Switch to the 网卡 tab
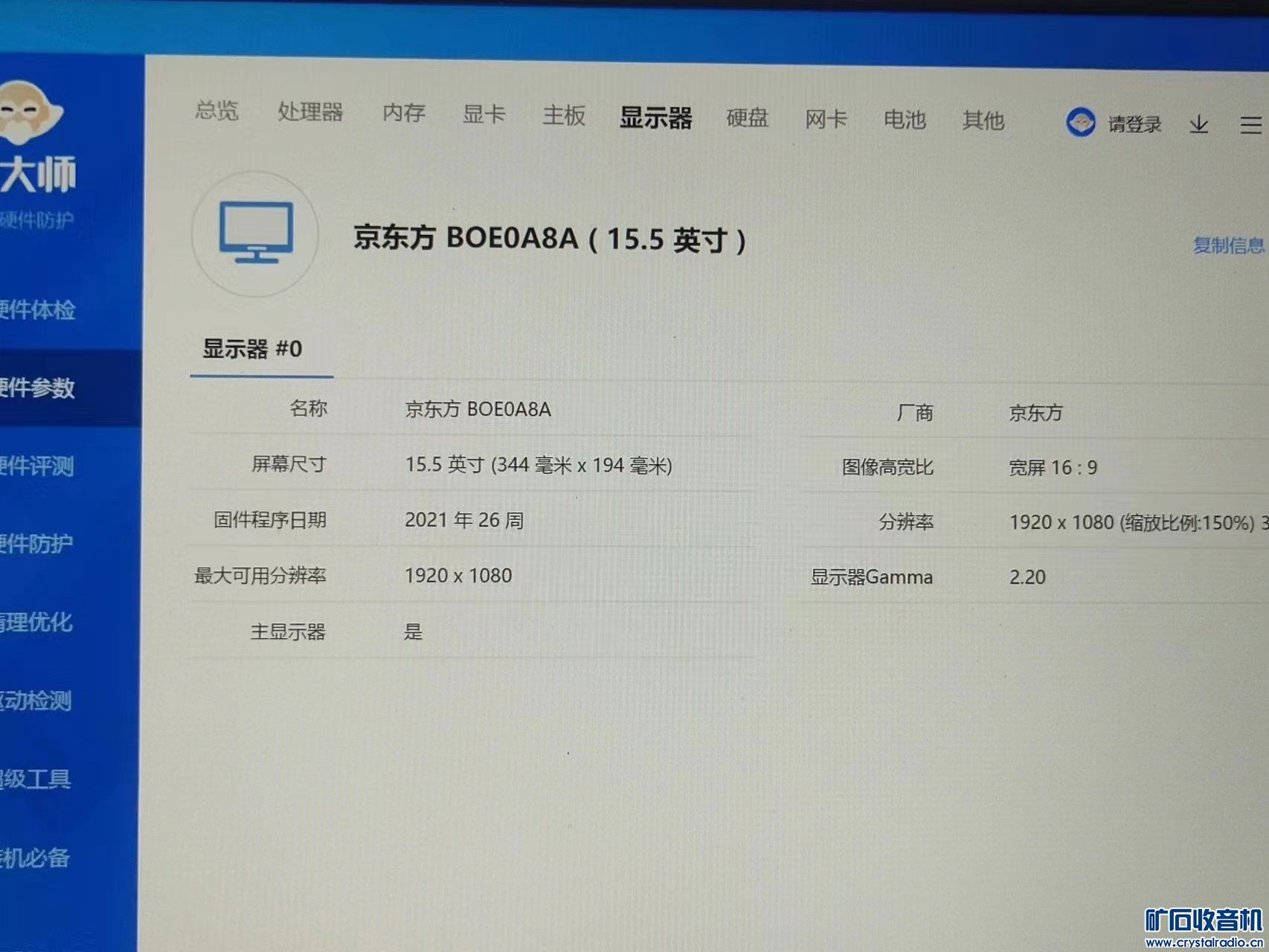Screen dimensions: 1269x952 (x=826, y=119)
